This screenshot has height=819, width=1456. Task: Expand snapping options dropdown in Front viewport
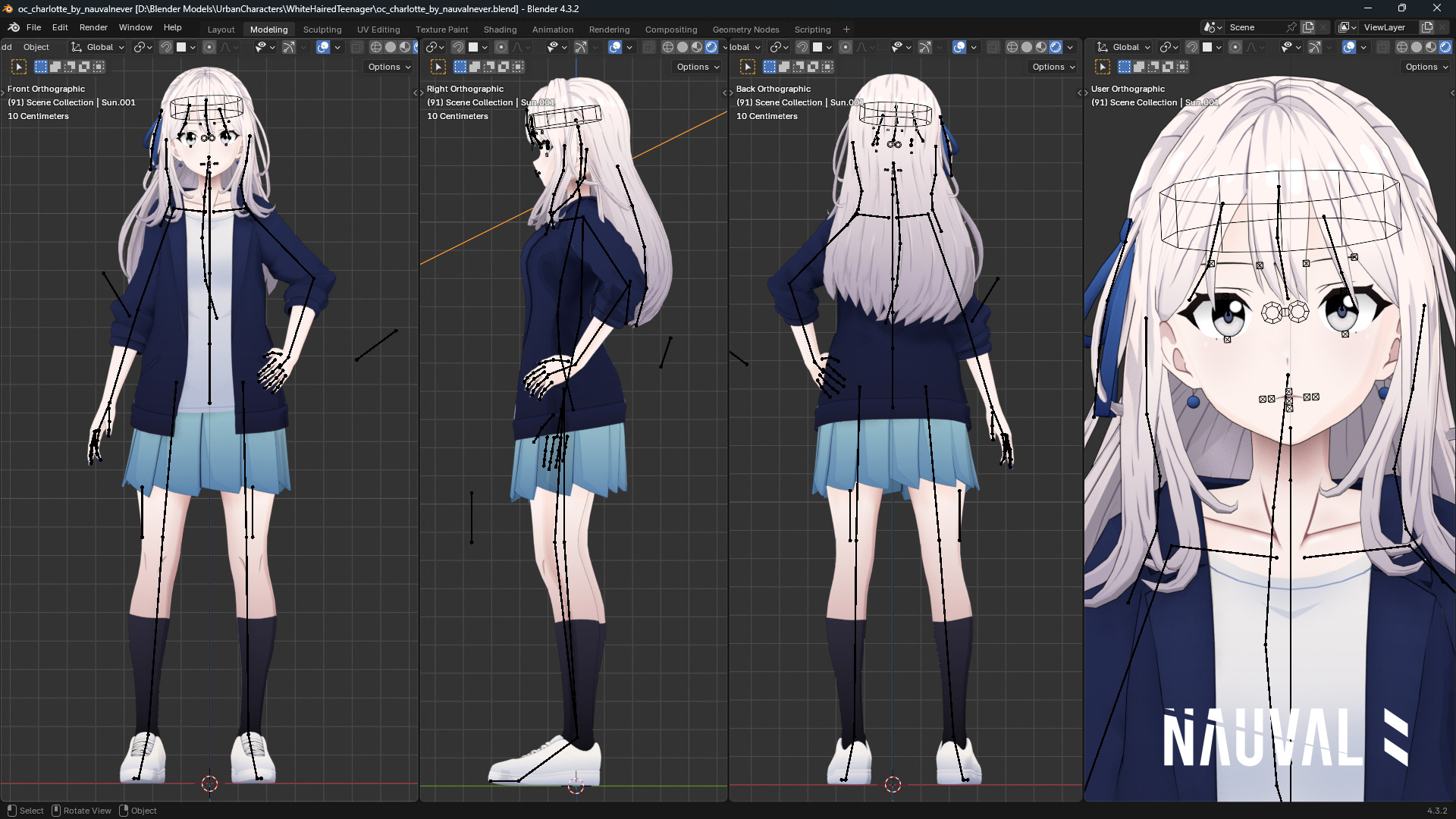187,47
